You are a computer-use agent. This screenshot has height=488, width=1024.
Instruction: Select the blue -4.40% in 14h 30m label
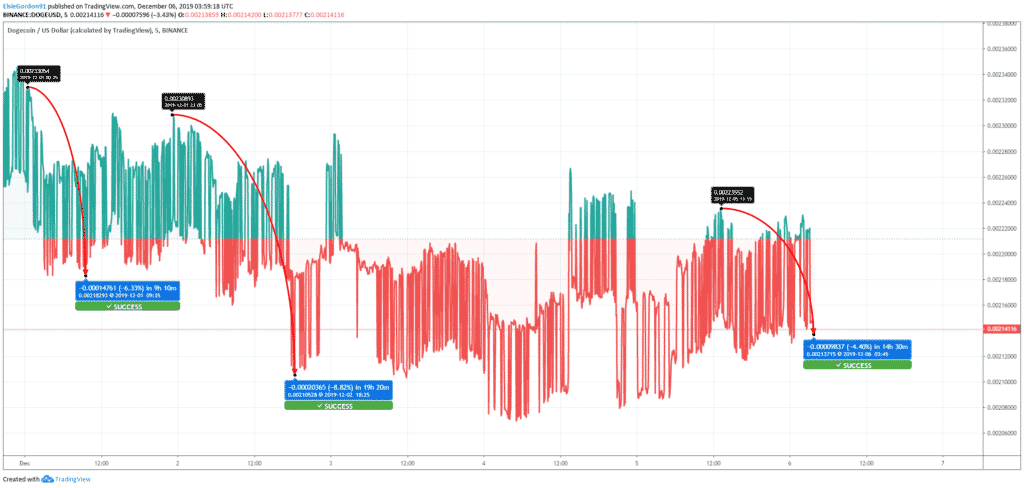coord(857,350)
